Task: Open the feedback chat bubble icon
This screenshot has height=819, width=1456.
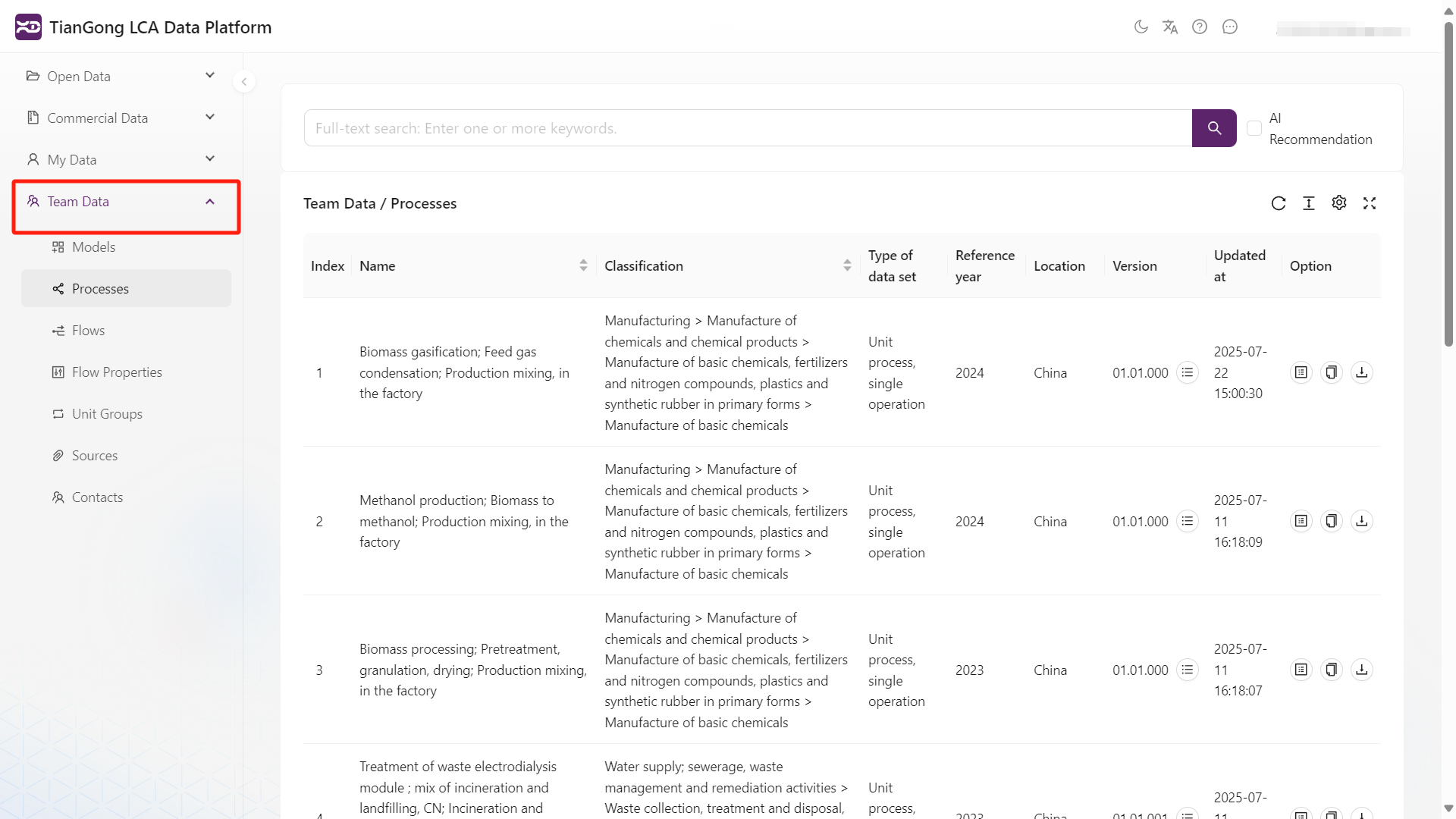Action: point(1230,27)
